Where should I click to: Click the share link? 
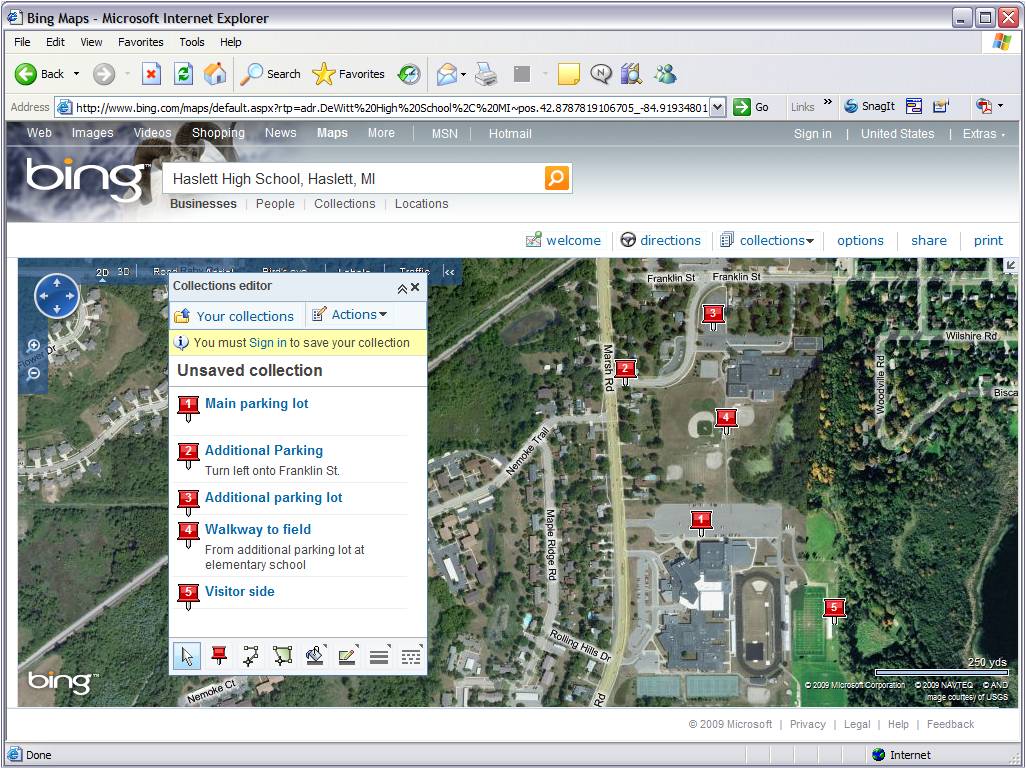coord(929,240)
